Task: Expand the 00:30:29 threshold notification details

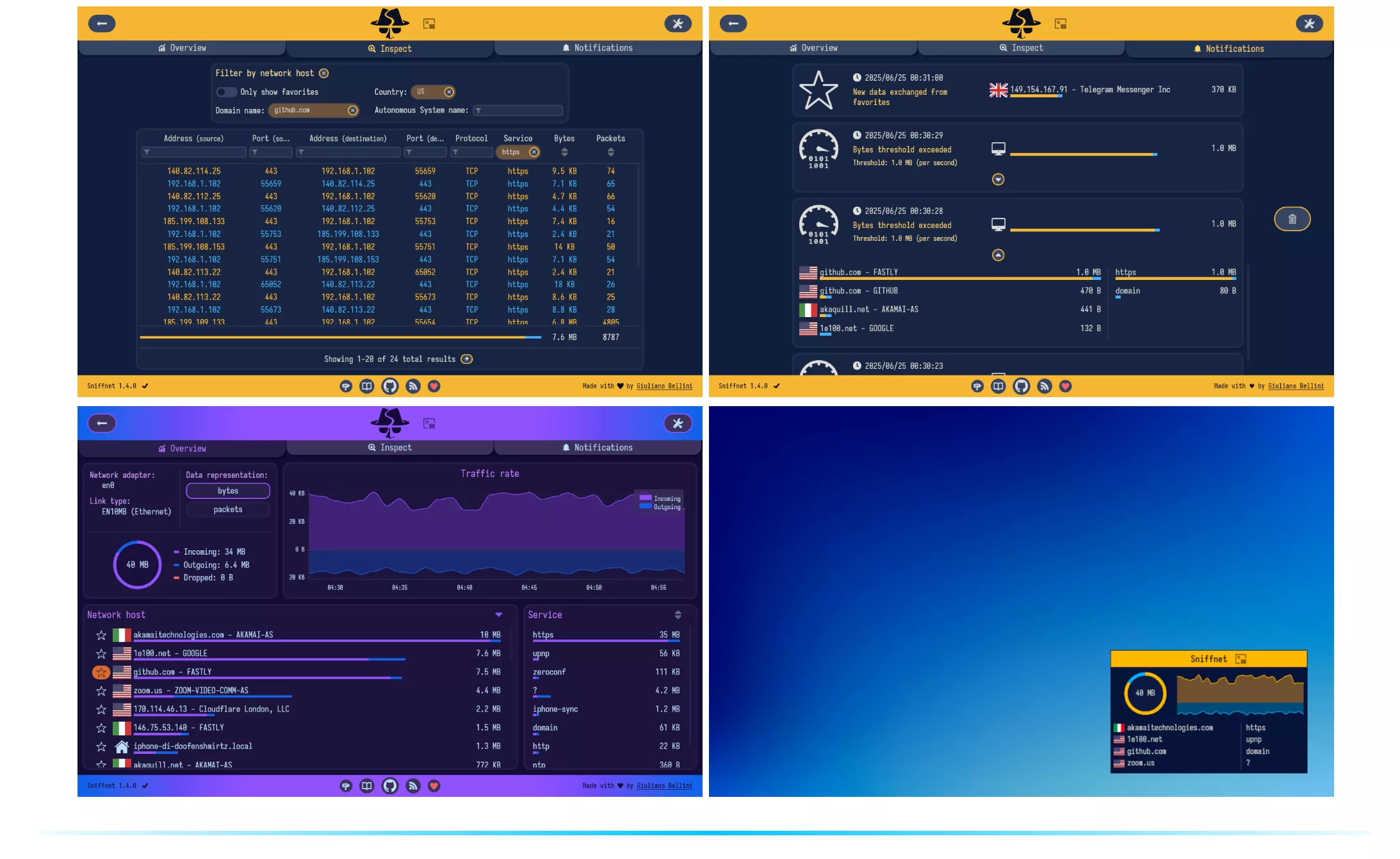Action: [998, 179]
